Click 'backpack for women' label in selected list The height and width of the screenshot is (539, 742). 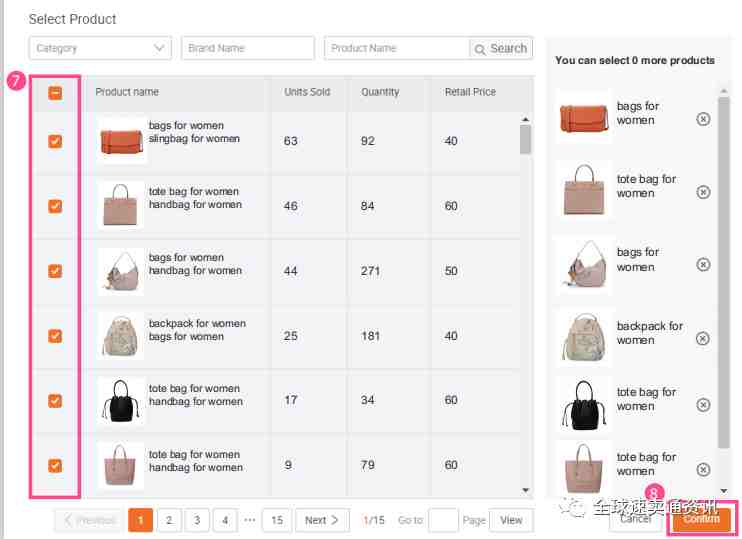[x=650, y=333]
